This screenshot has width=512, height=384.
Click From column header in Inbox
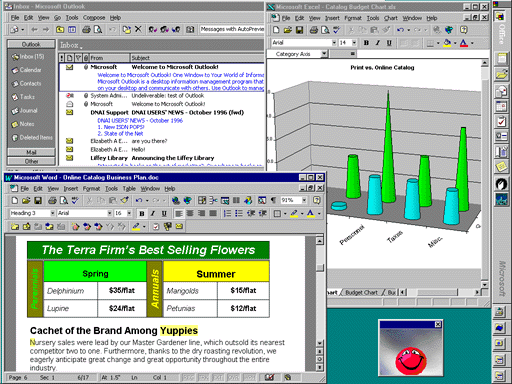pos(109,58)
